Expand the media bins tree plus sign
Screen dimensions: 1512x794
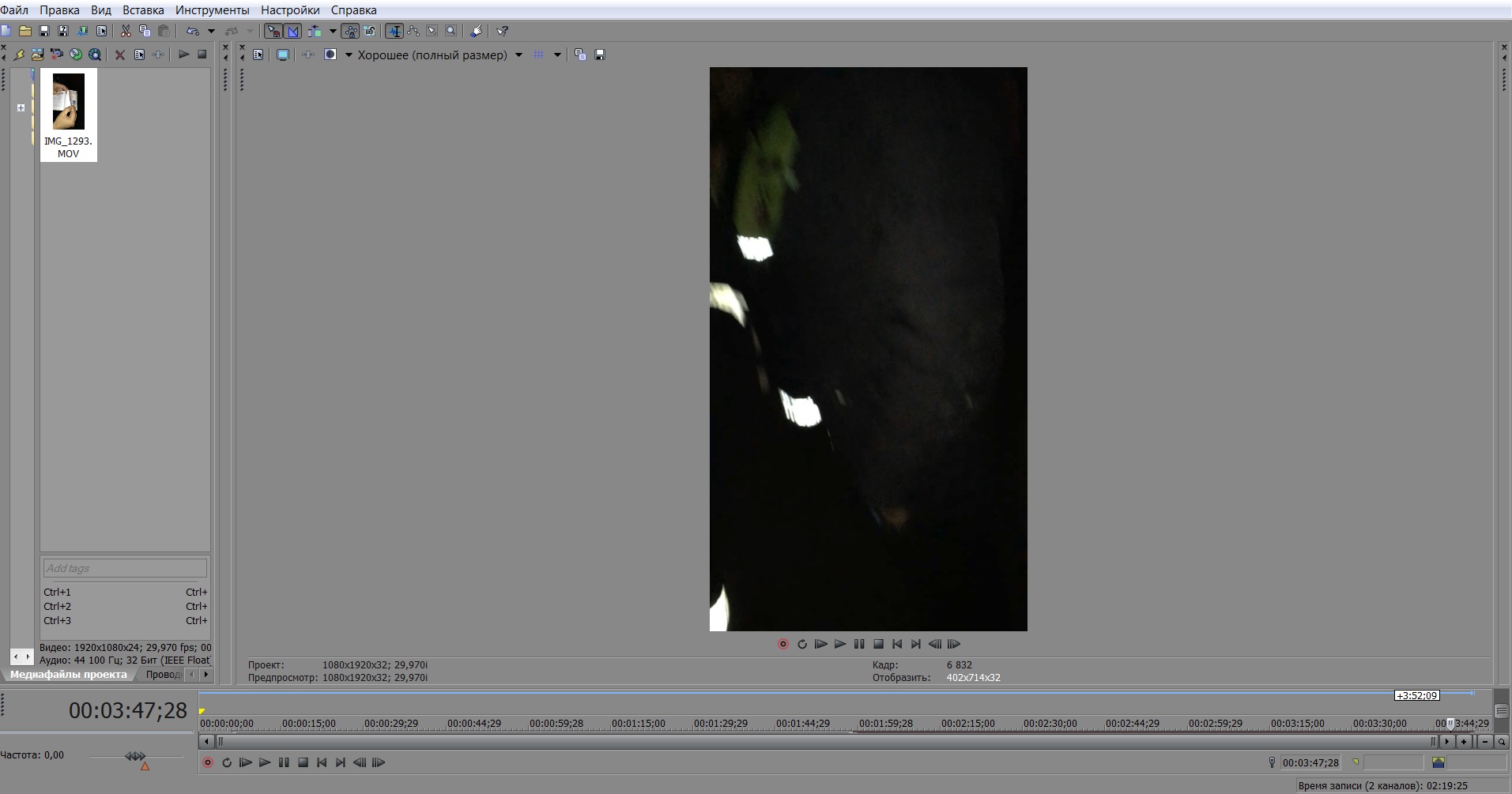pyautogui.click(x=21, y=107)
